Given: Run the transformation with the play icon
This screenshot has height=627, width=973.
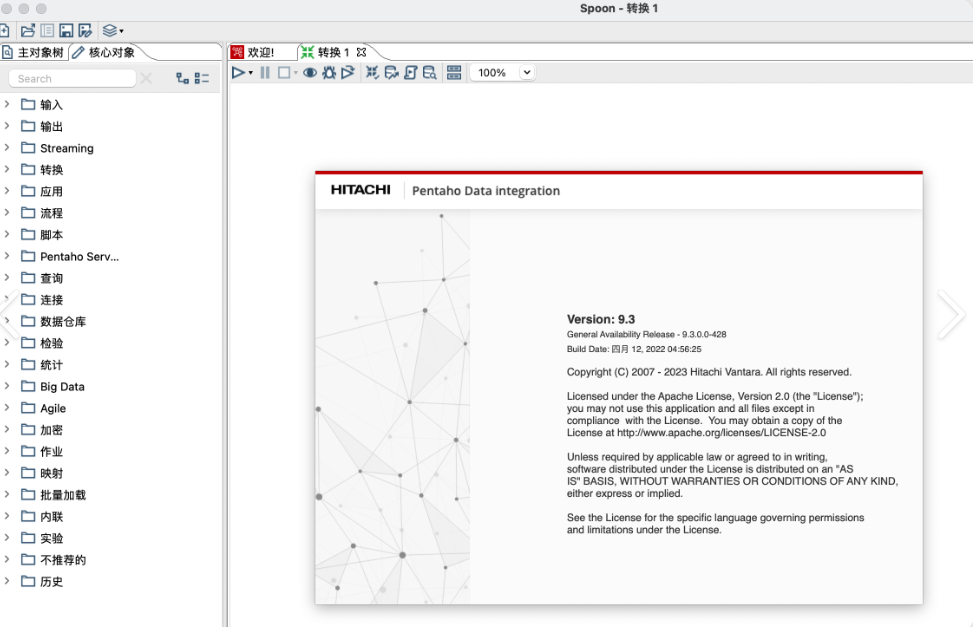Looking at the screenshot, I should tap(238, 73).
